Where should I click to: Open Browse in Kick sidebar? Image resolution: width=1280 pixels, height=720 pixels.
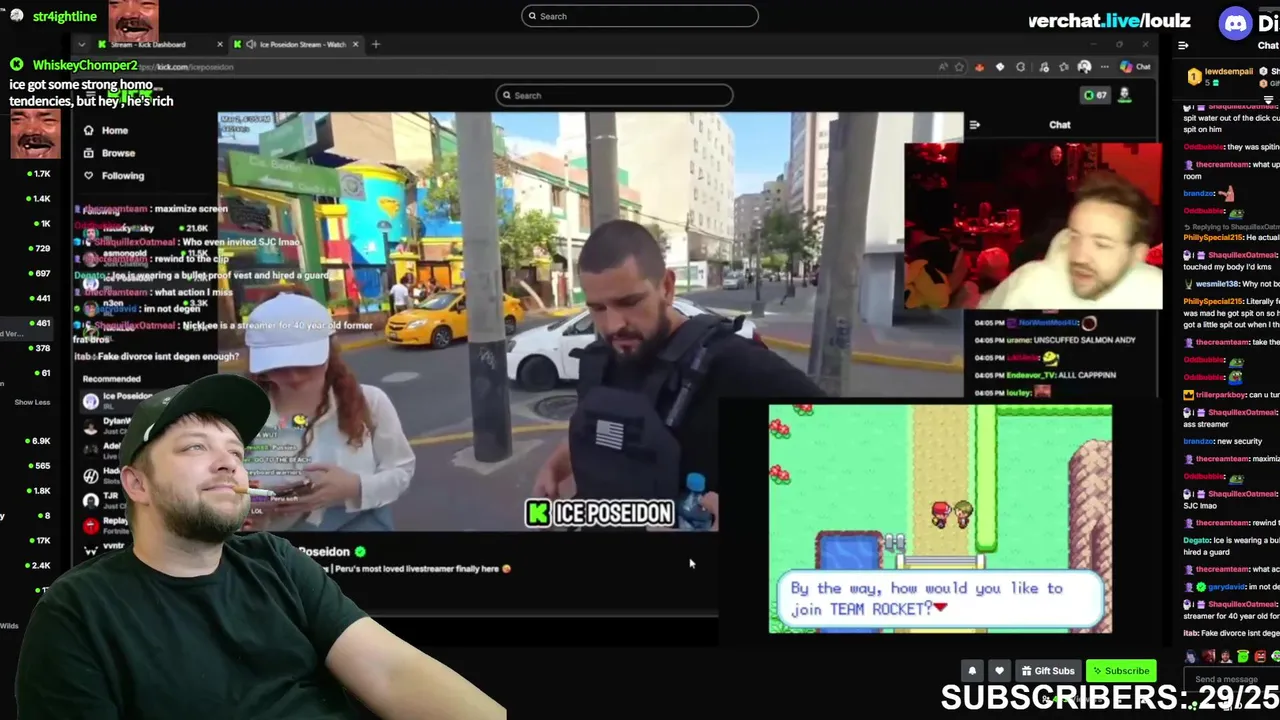click(118, 153)
